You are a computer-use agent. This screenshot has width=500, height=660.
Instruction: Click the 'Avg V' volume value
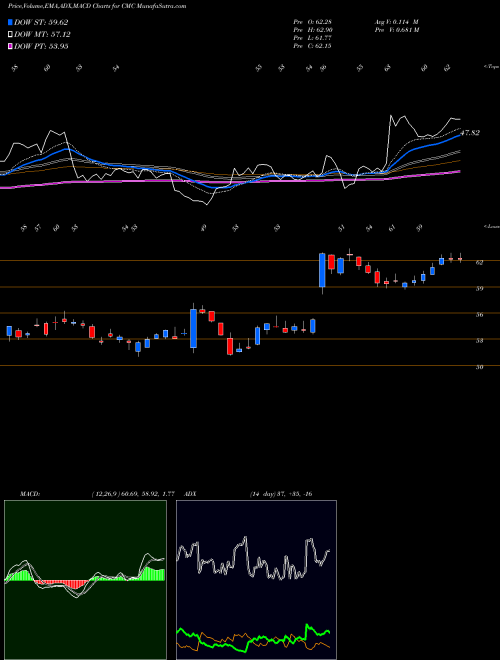pos(396,22)
